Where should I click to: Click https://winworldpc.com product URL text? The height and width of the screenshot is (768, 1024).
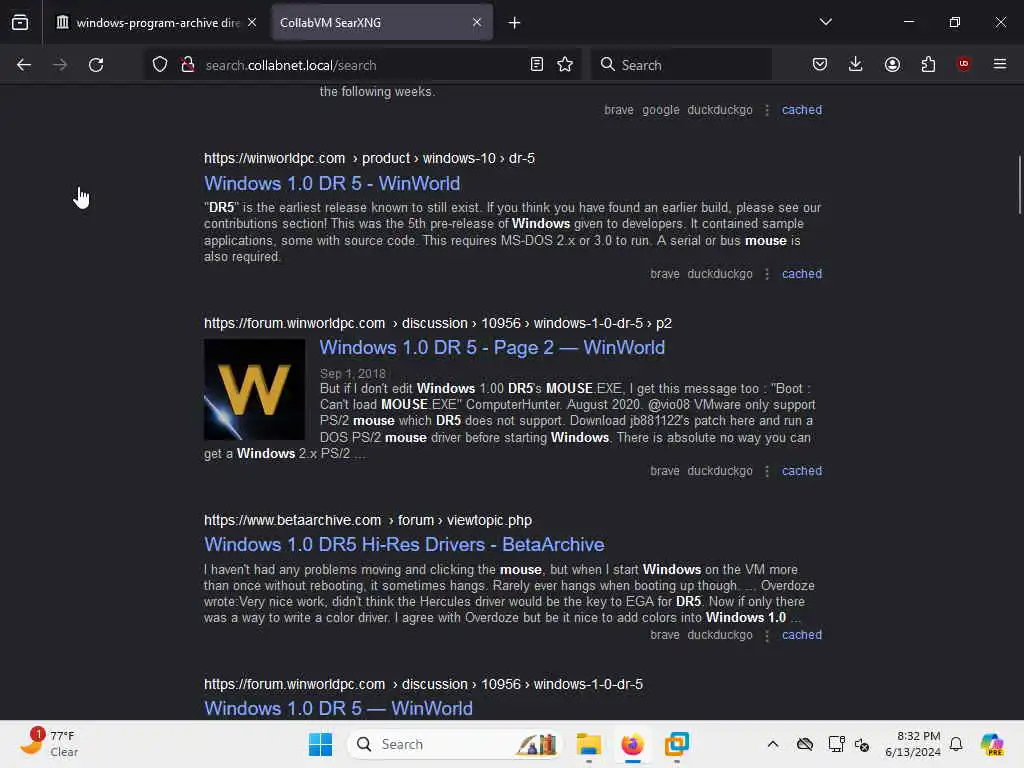[x=369, y=158]
